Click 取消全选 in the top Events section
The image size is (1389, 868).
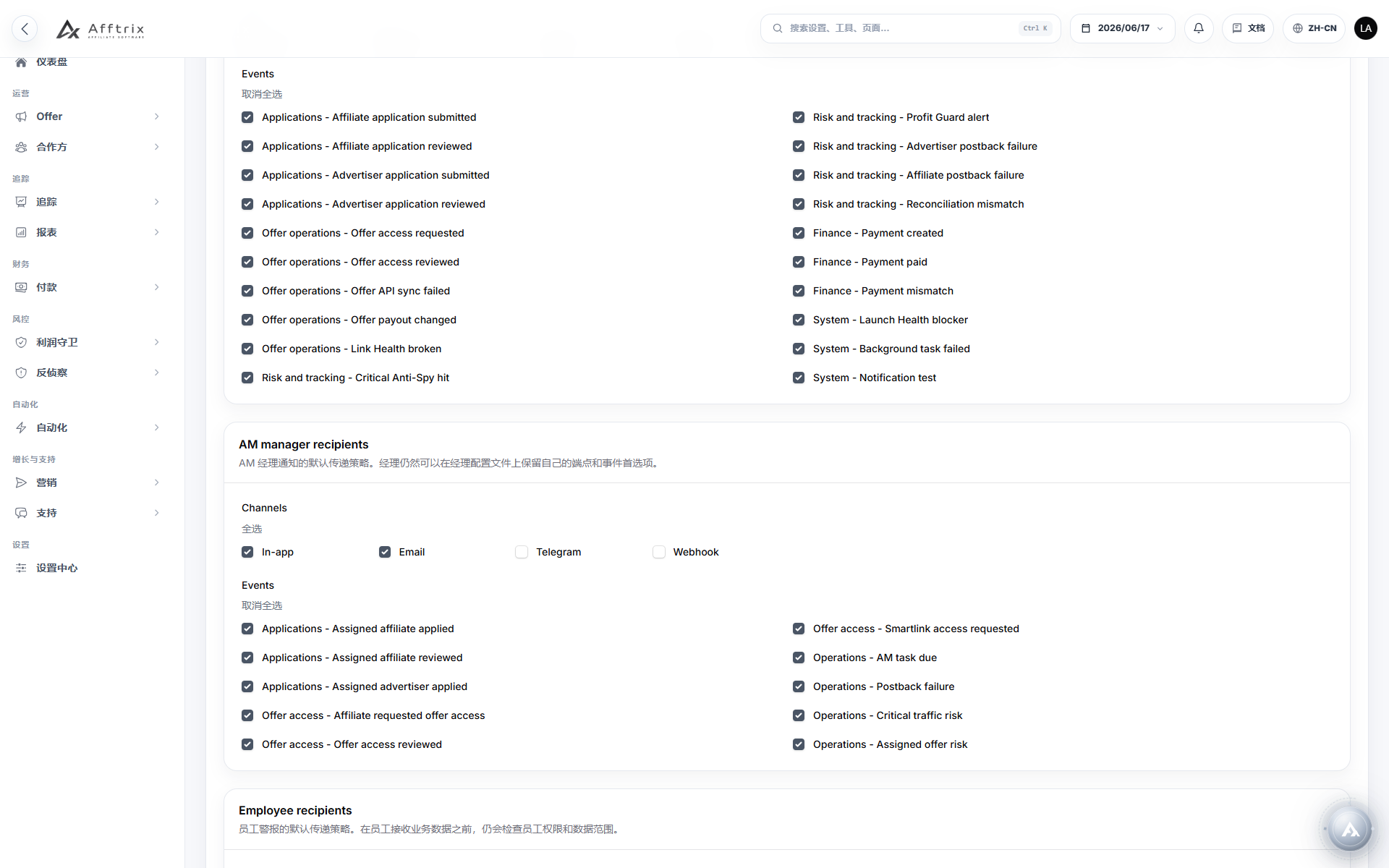262,94
